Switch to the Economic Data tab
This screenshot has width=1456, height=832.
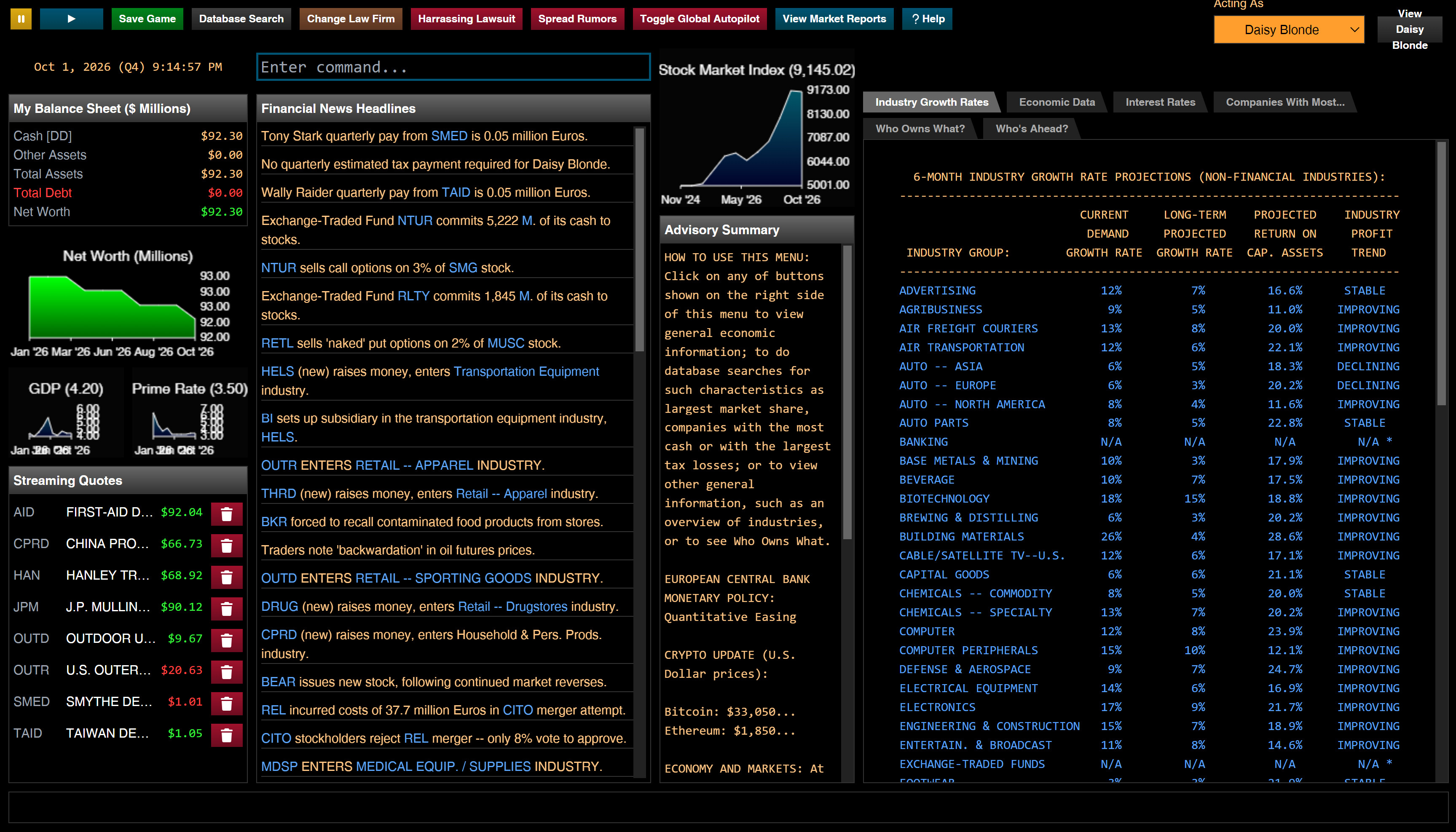(1056, 102)
